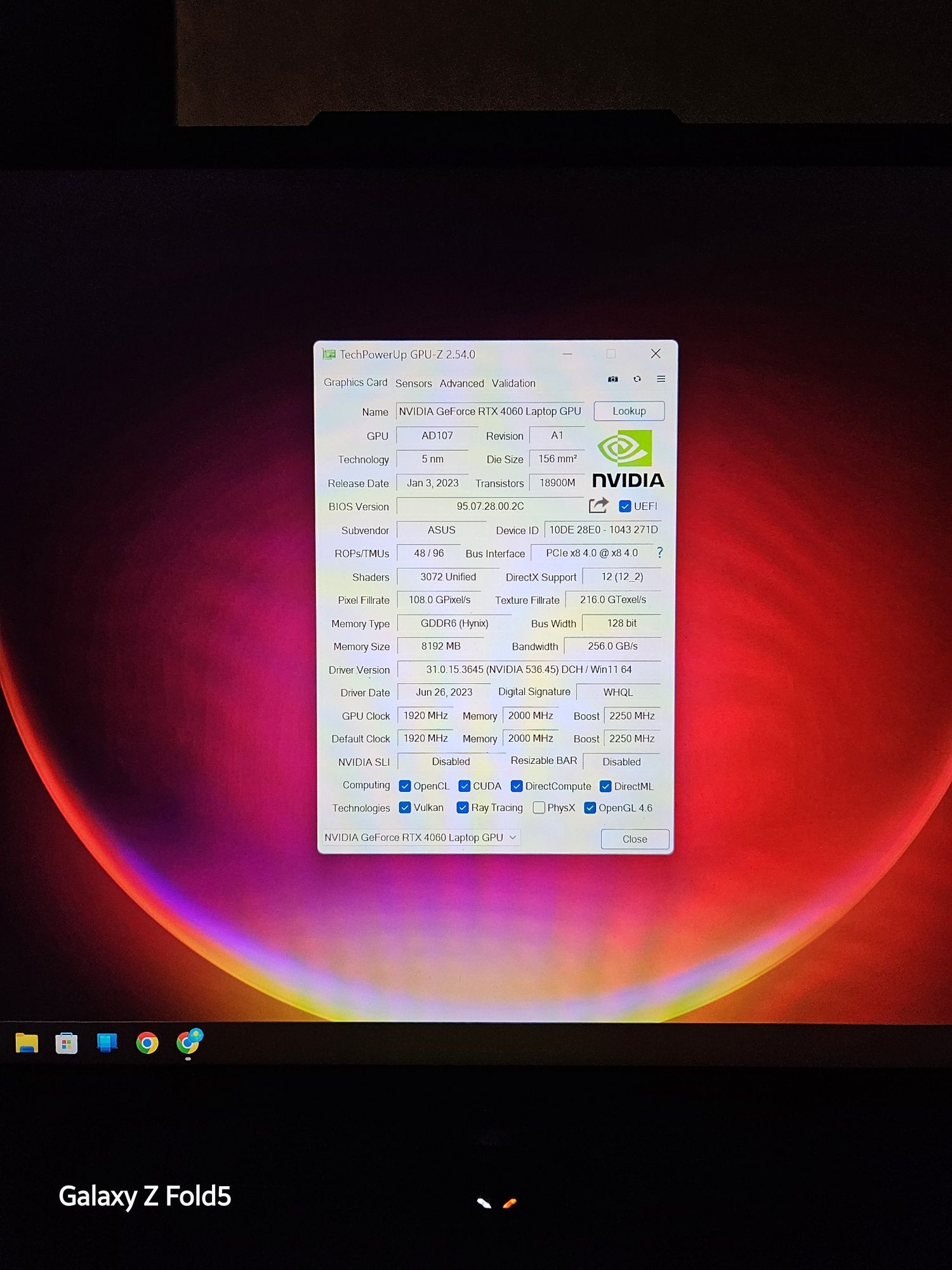This screenshot has height=1270, width=952.
Task: Switch to the Graphics Card tab
Action: 355,382
